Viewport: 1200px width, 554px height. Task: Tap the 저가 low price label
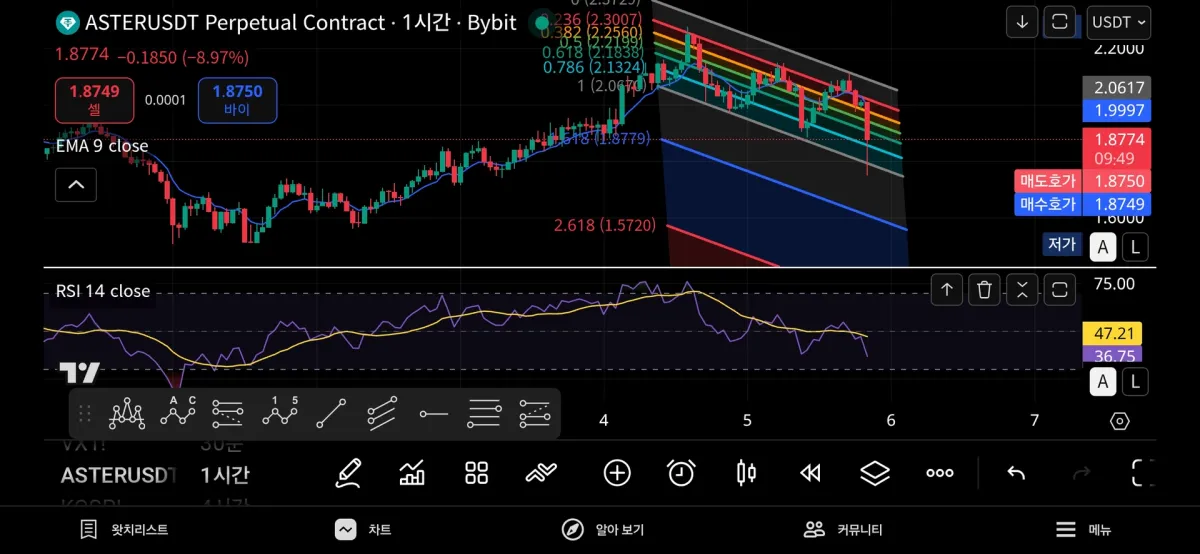tap(1062, 244)
